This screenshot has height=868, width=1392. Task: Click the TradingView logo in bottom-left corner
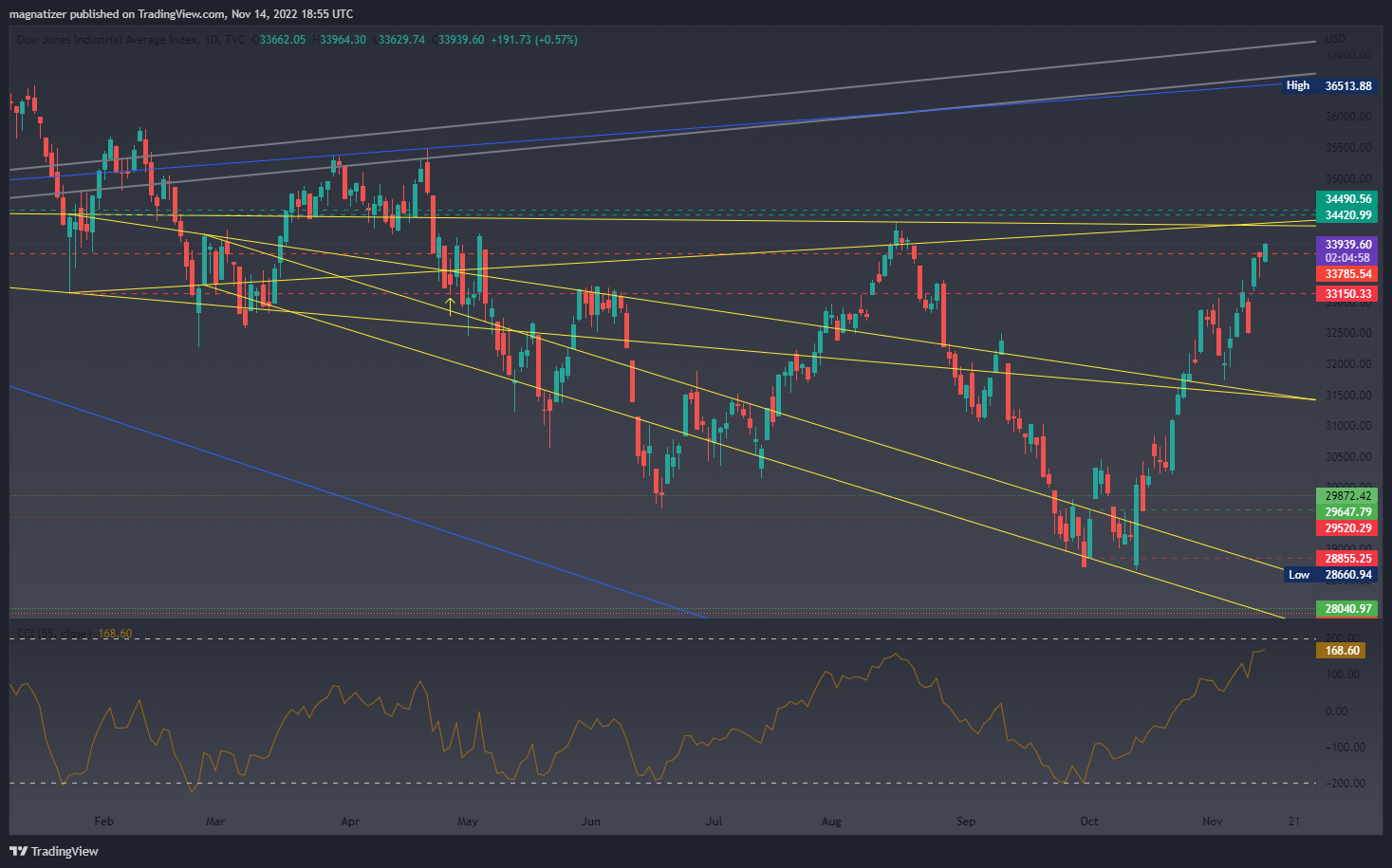click(x=54, y=851)
